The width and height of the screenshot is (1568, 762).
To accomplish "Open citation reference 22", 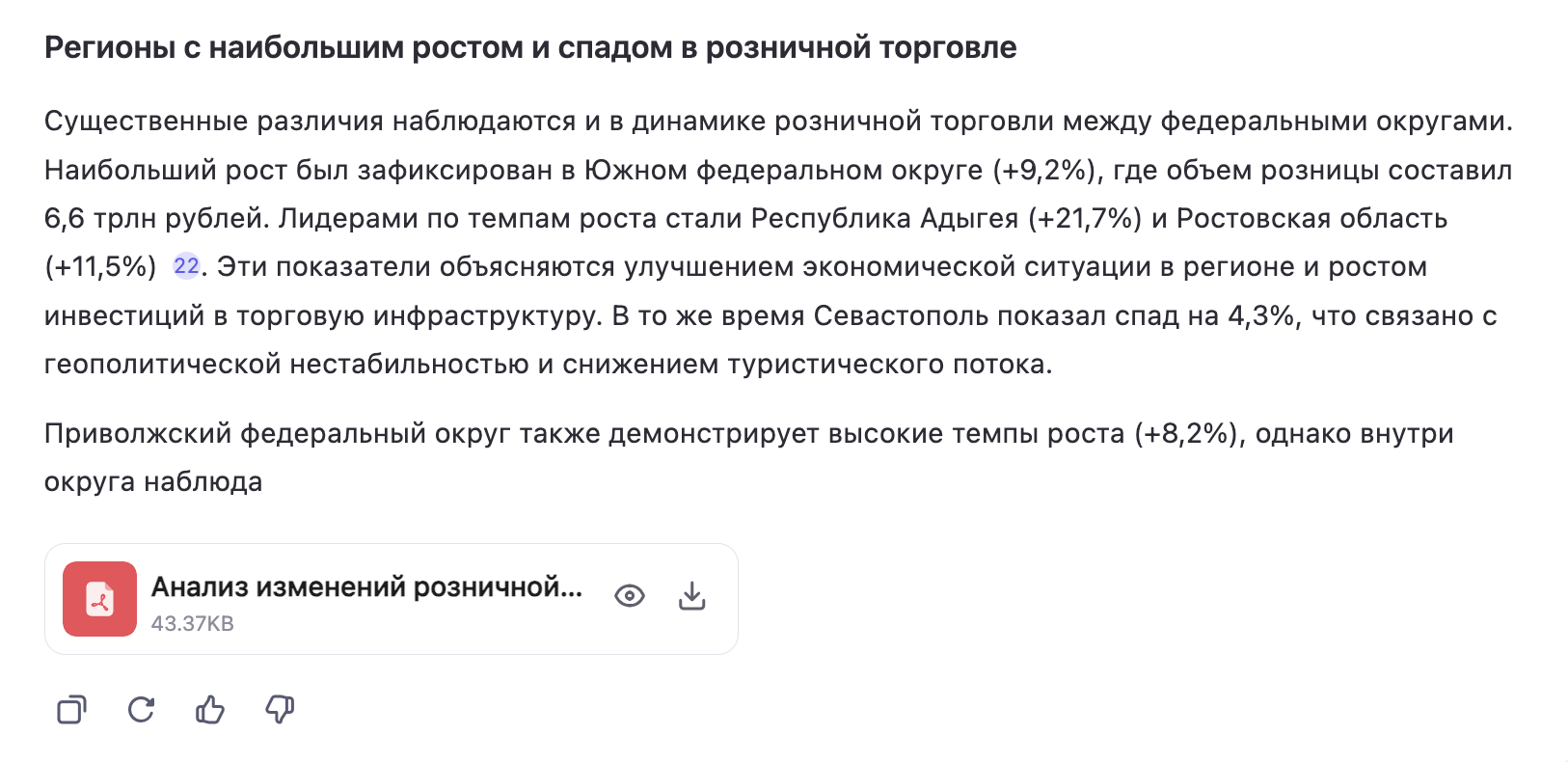I will 186,266.
